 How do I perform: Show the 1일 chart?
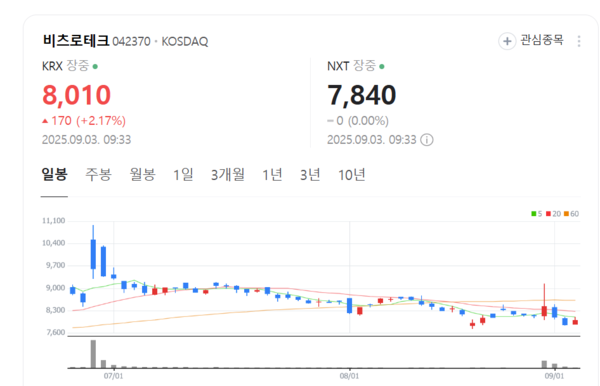click(x=184, y=175)
